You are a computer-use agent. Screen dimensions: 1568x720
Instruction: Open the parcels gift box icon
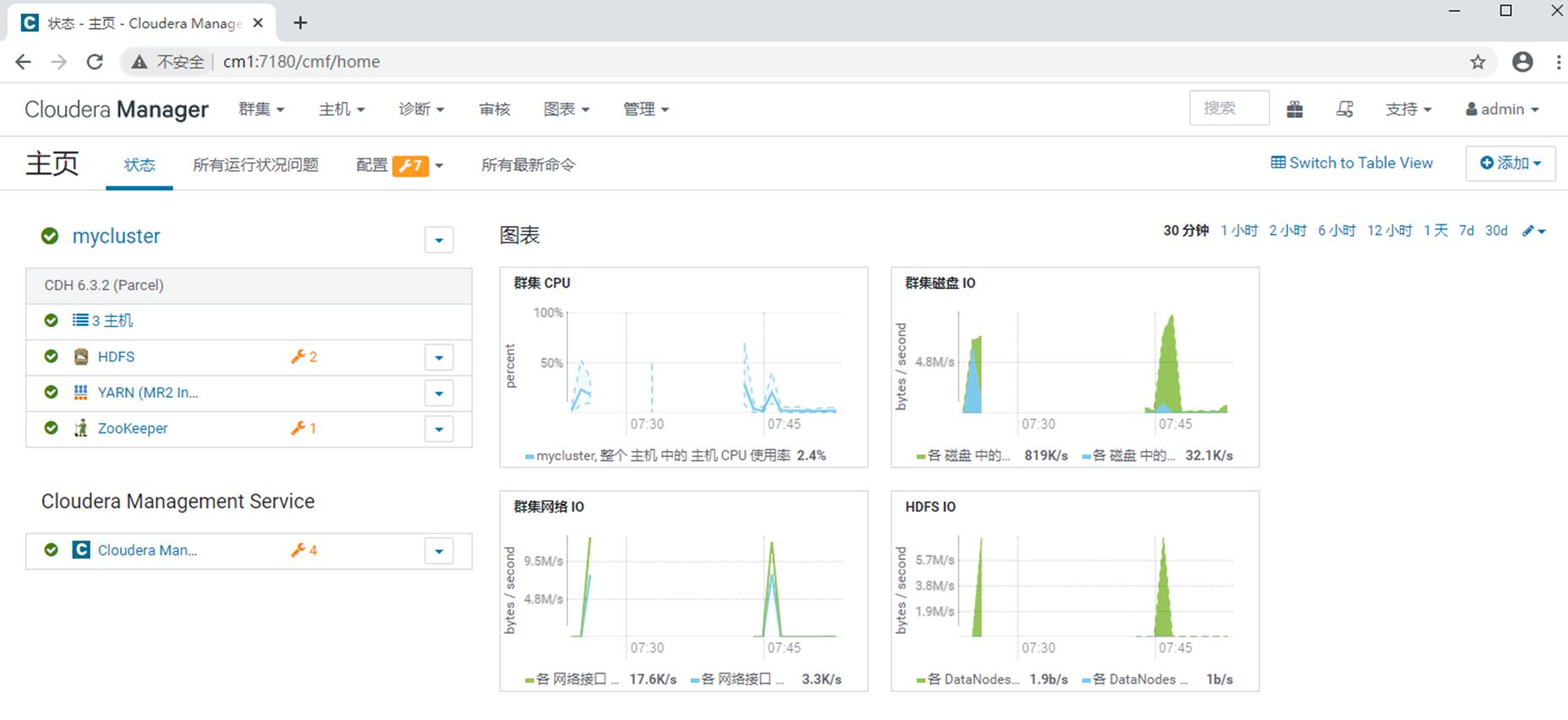tap(1295, 110)
